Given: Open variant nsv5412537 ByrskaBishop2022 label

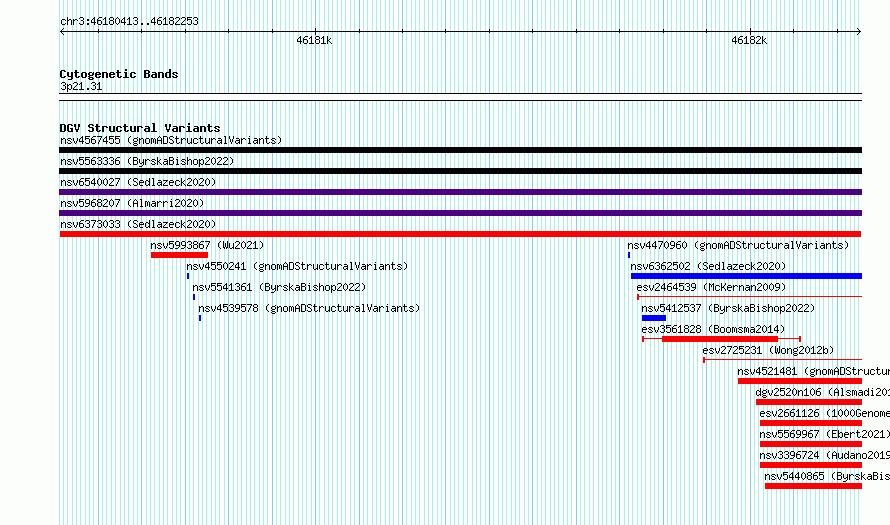Looking at the screenshot, I should [728, 308].
